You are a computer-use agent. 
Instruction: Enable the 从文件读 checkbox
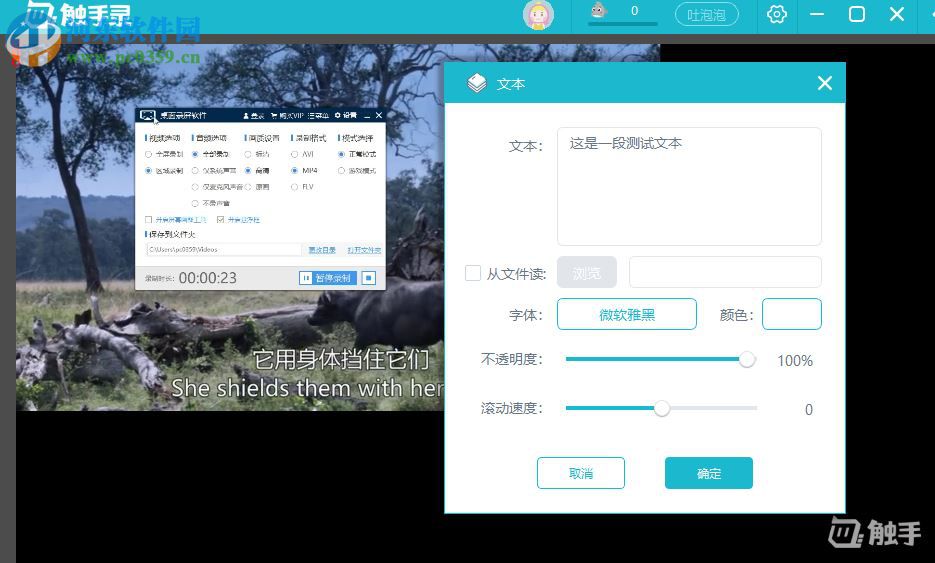tap(473, 273)
